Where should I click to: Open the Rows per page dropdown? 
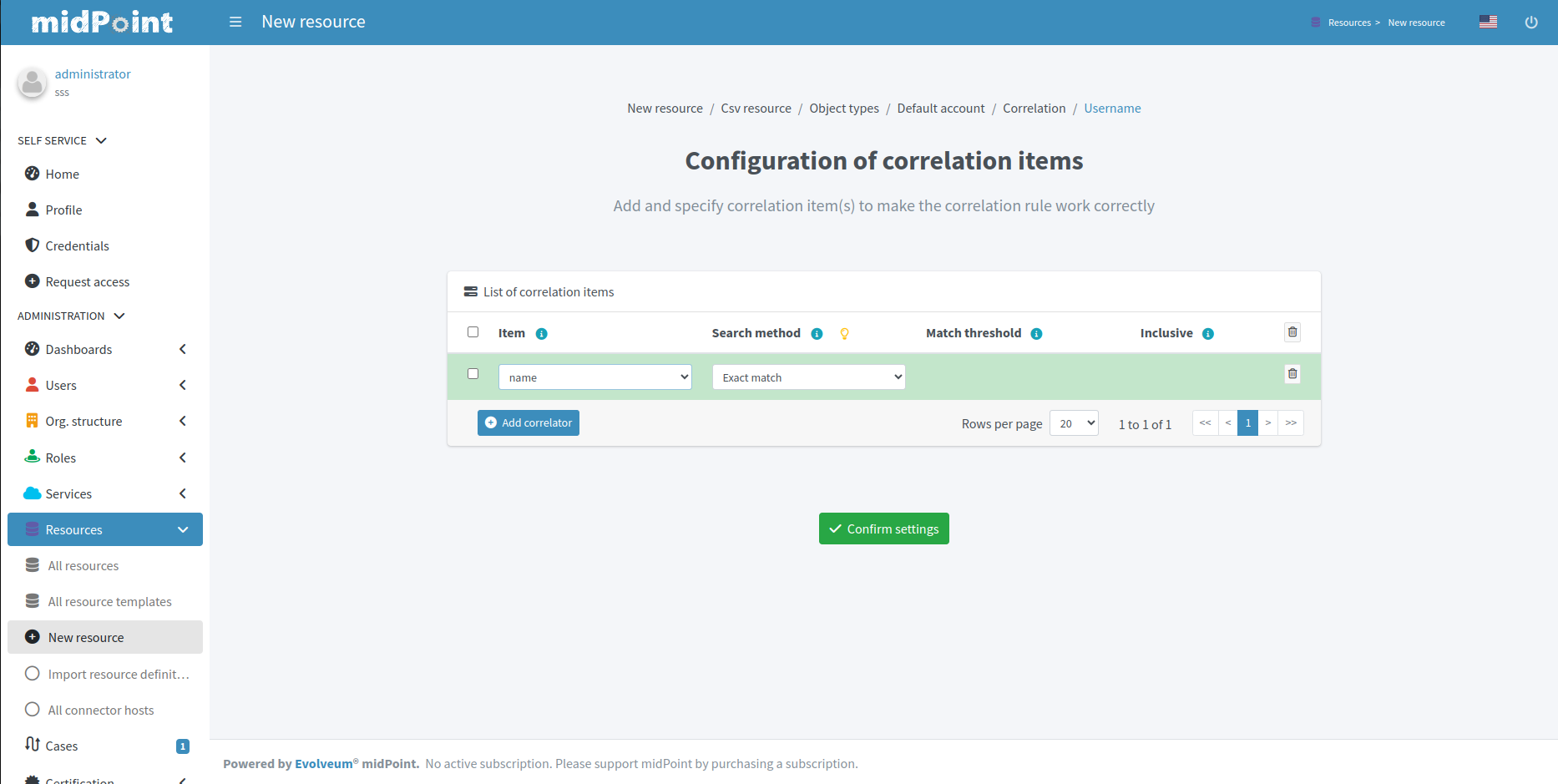click(1074, 422)
